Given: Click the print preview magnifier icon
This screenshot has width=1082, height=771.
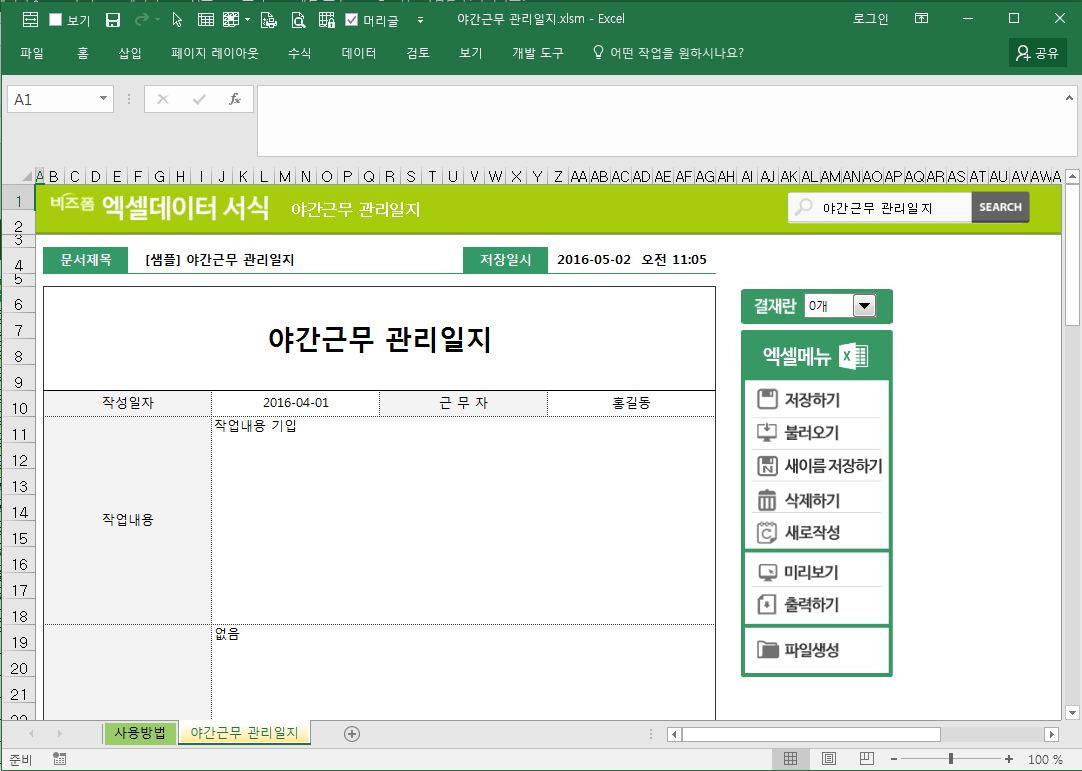Looking at the screenshot, I should [298, 20].
